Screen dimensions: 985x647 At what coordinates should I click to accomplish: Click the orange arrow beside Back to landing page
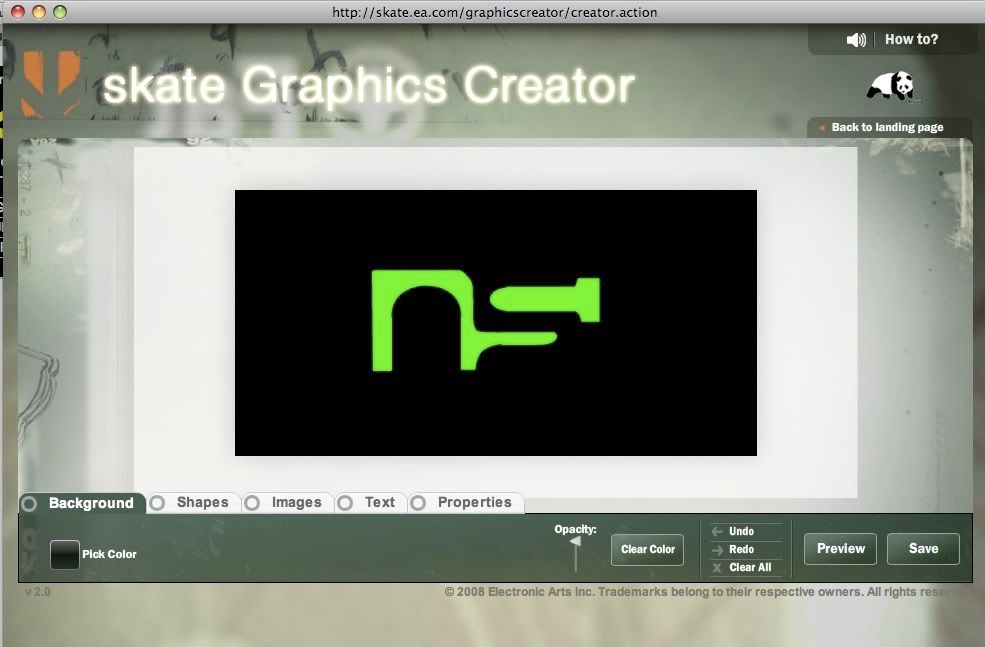821,128
